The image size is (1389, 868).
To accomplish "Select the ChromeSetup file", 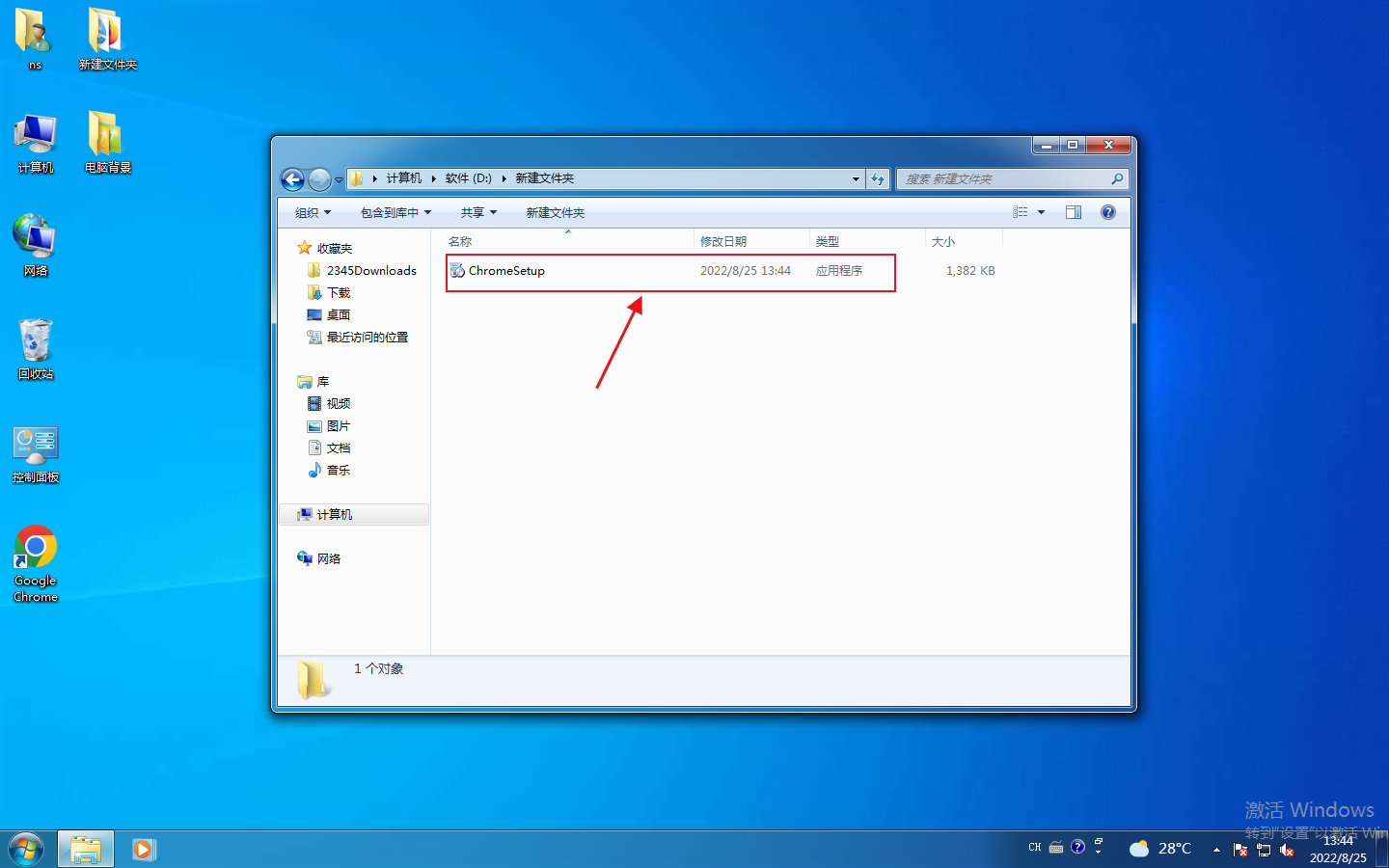I will coord(506,271).
